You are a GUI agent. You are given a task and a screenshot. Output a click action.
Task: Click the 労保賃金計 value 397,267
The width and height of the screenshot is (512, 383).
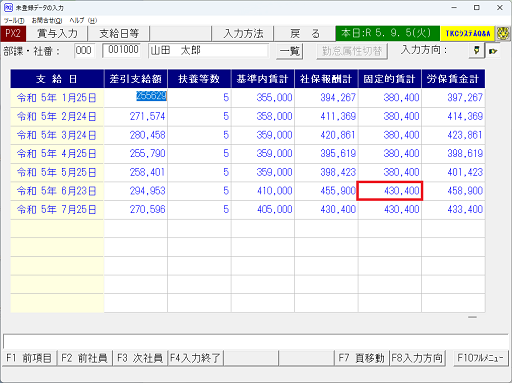465,98
